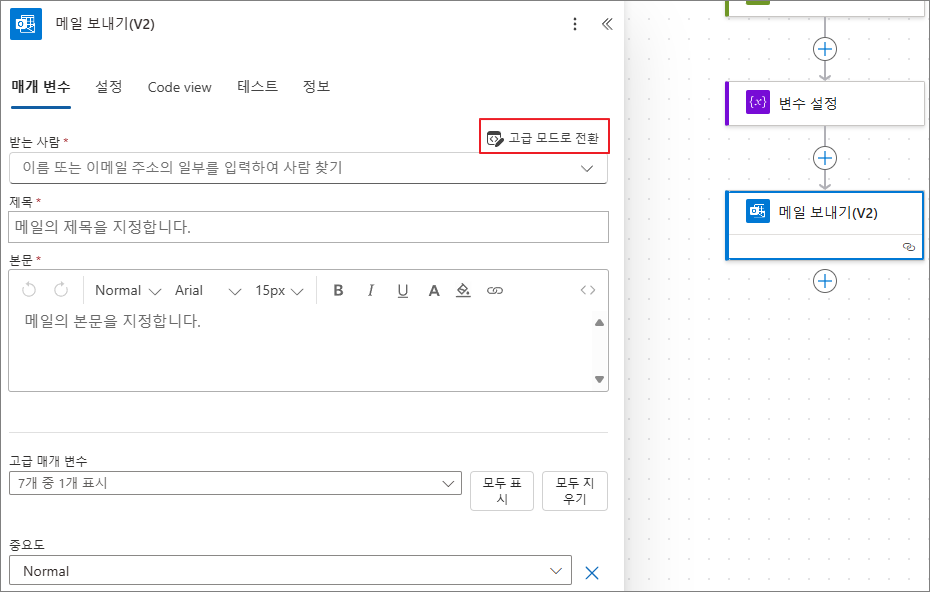Click the 고급 매개 변수 label
This screenshot has height=592, width=930.
(x=48, y=461)
